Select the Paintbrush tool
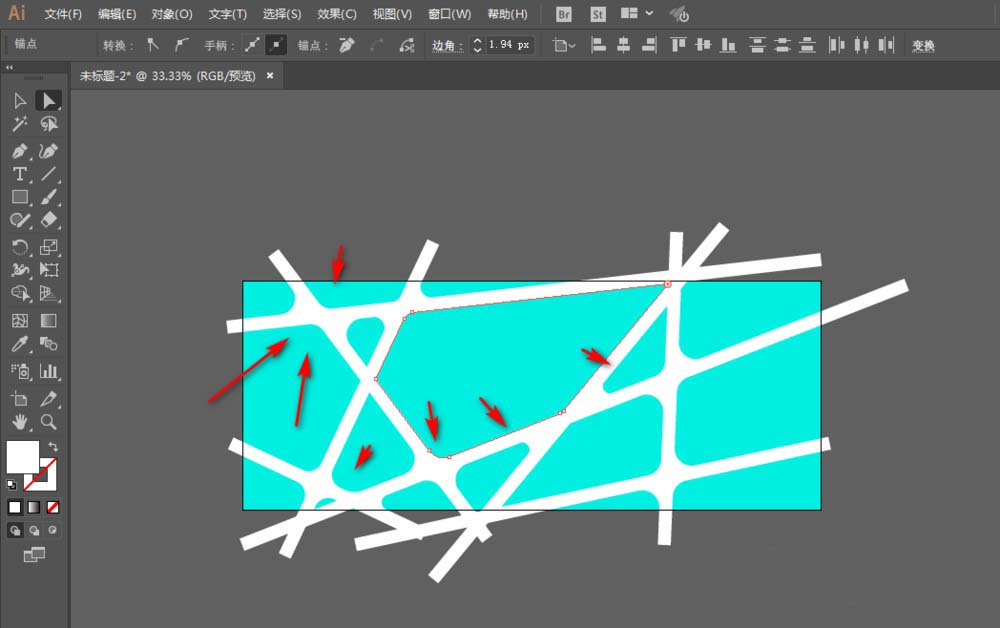Viewport: 1000px width, 628px height. [x=48, y=197]
